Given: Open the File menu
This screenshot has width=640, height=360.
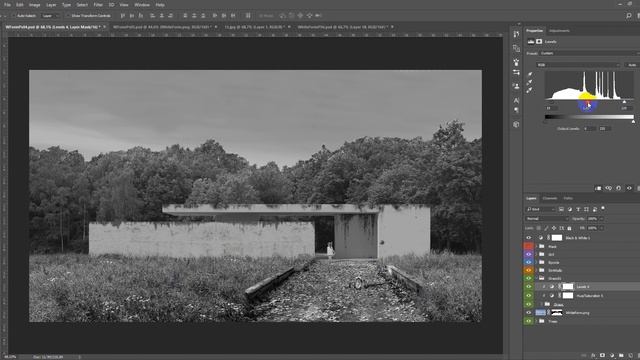Looking at the screenshot, I should [7, 5].
